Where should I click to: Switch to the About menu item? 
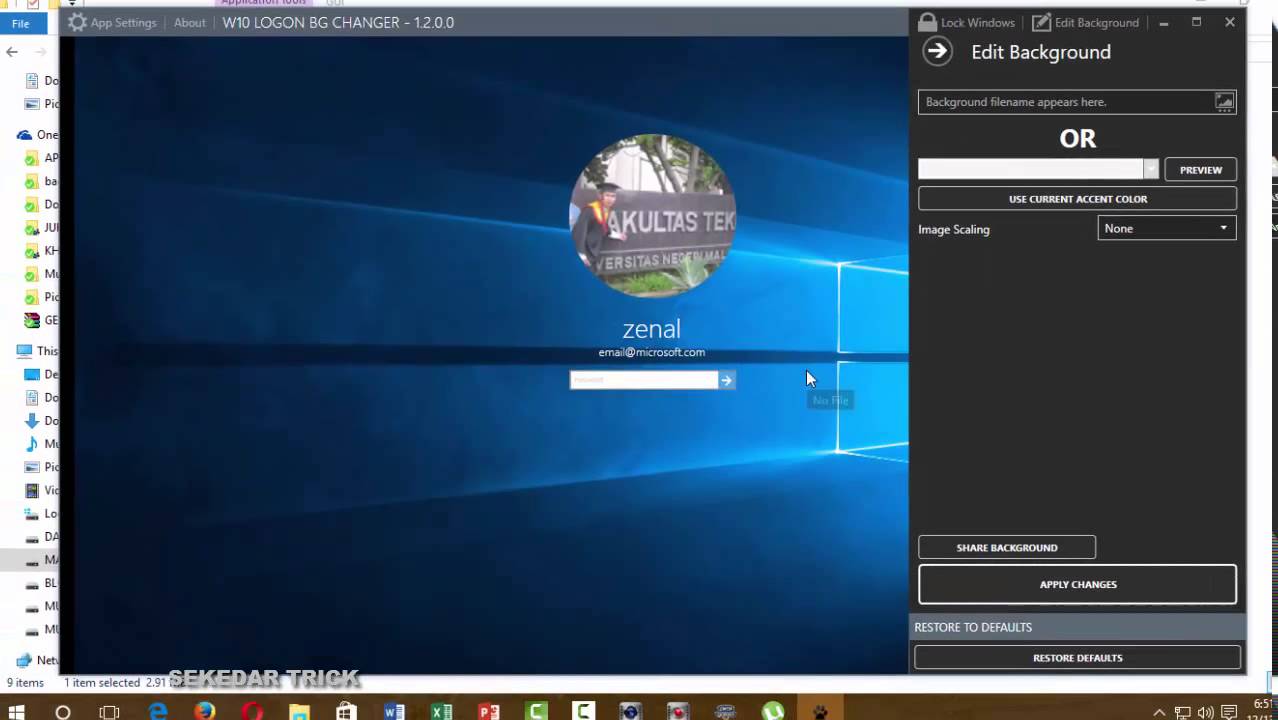click(x=189, y=22)
